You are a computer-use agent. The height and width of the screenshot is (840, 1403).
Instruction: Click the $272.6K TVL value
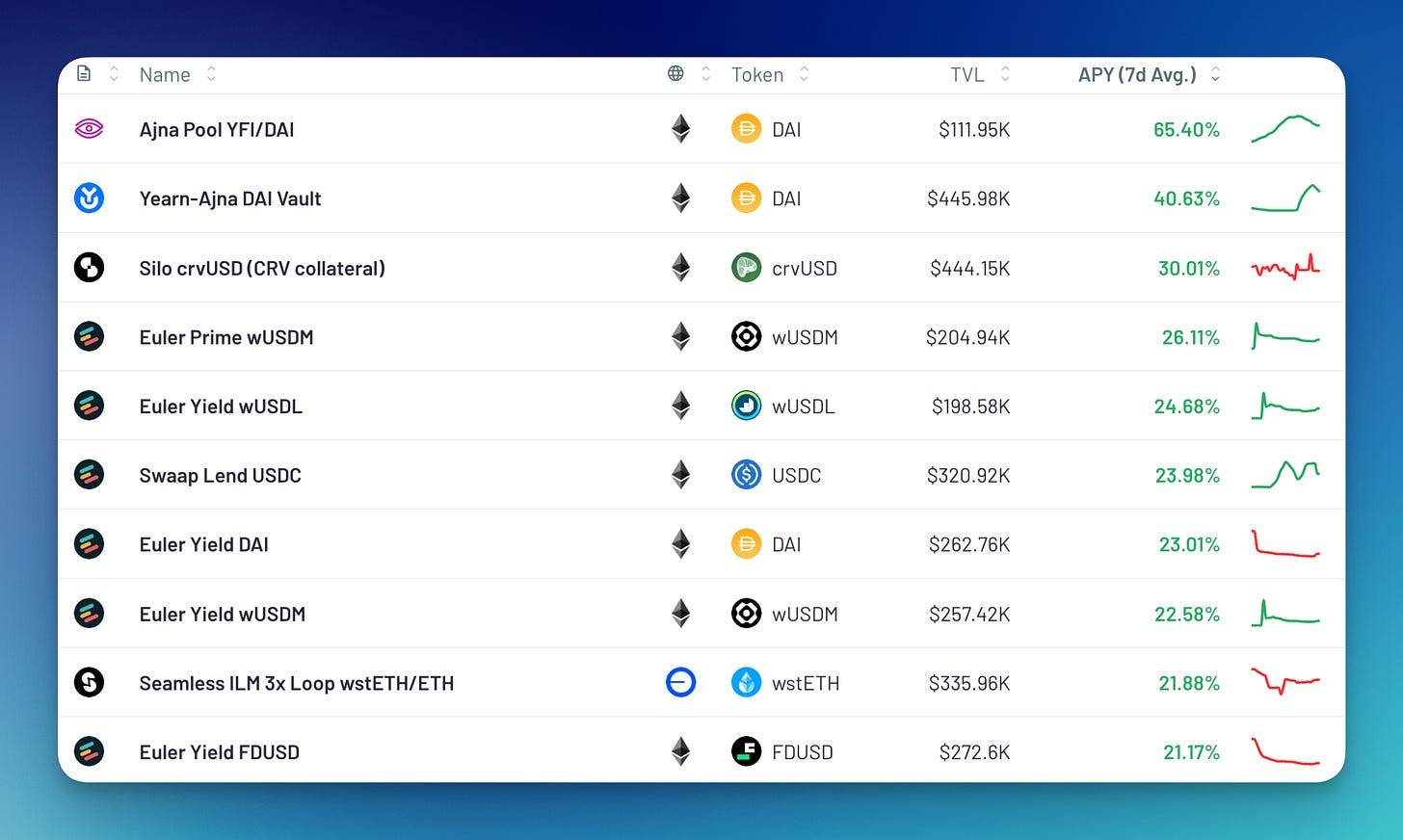point(974,752)
